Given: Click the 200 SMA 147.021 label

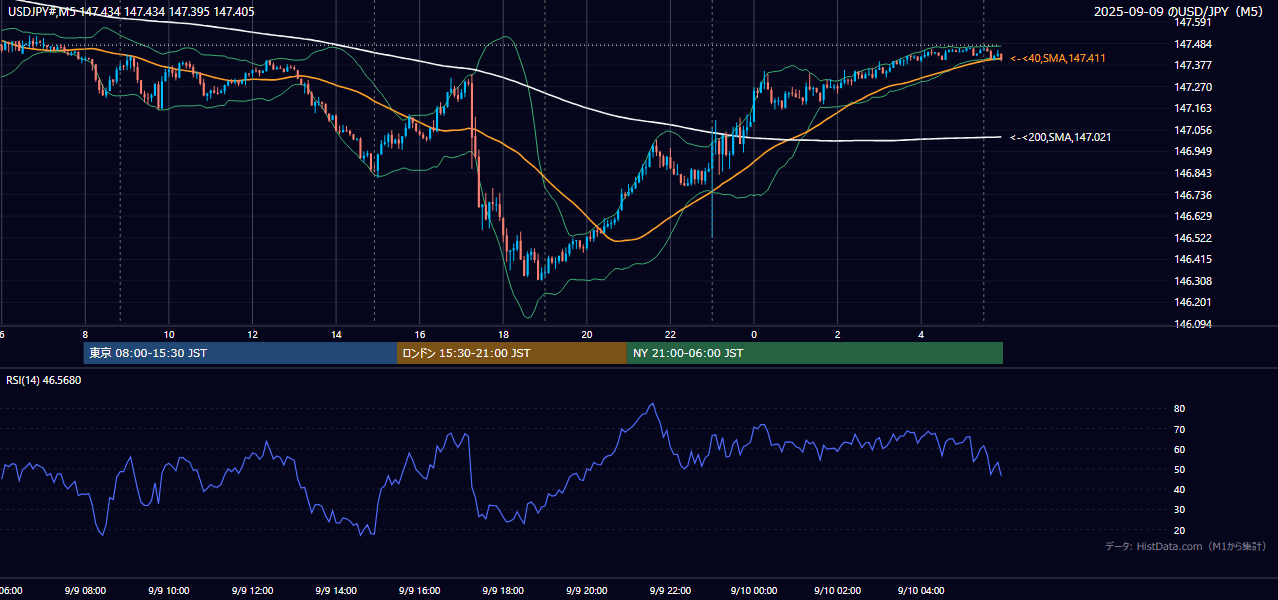Looking at the screenshot, I should pyautogui.click(x=1061, y=137).
